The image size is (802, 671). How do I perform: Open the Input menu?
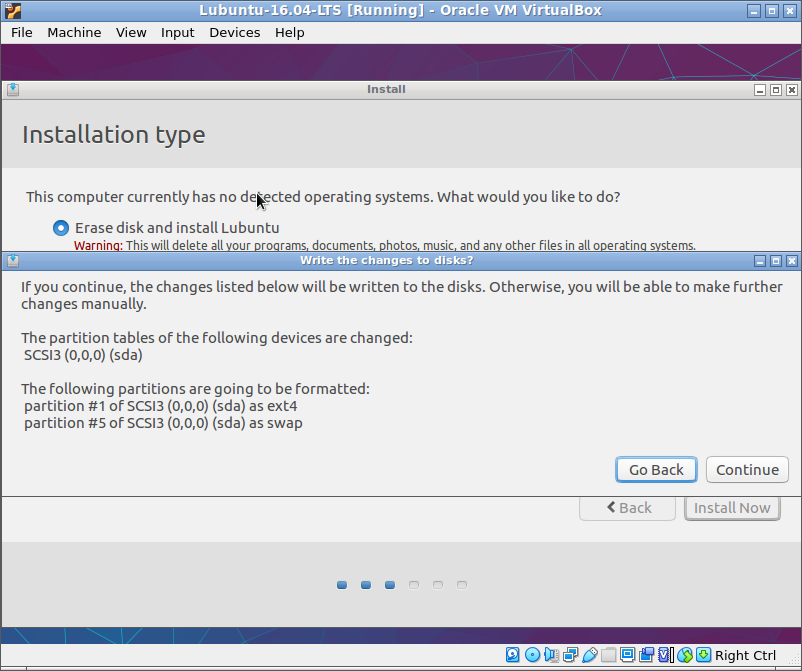pos(177,32)
